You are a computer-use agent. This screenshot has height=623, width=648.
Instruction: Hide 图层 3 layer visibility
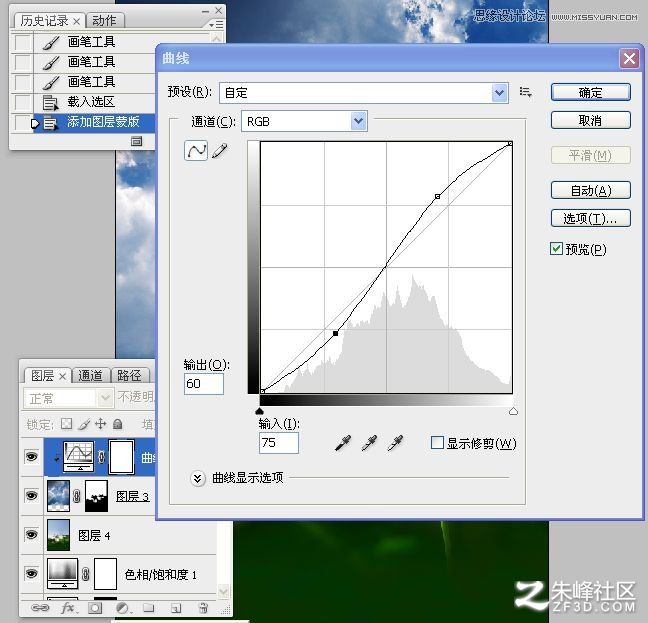point(31,495)
